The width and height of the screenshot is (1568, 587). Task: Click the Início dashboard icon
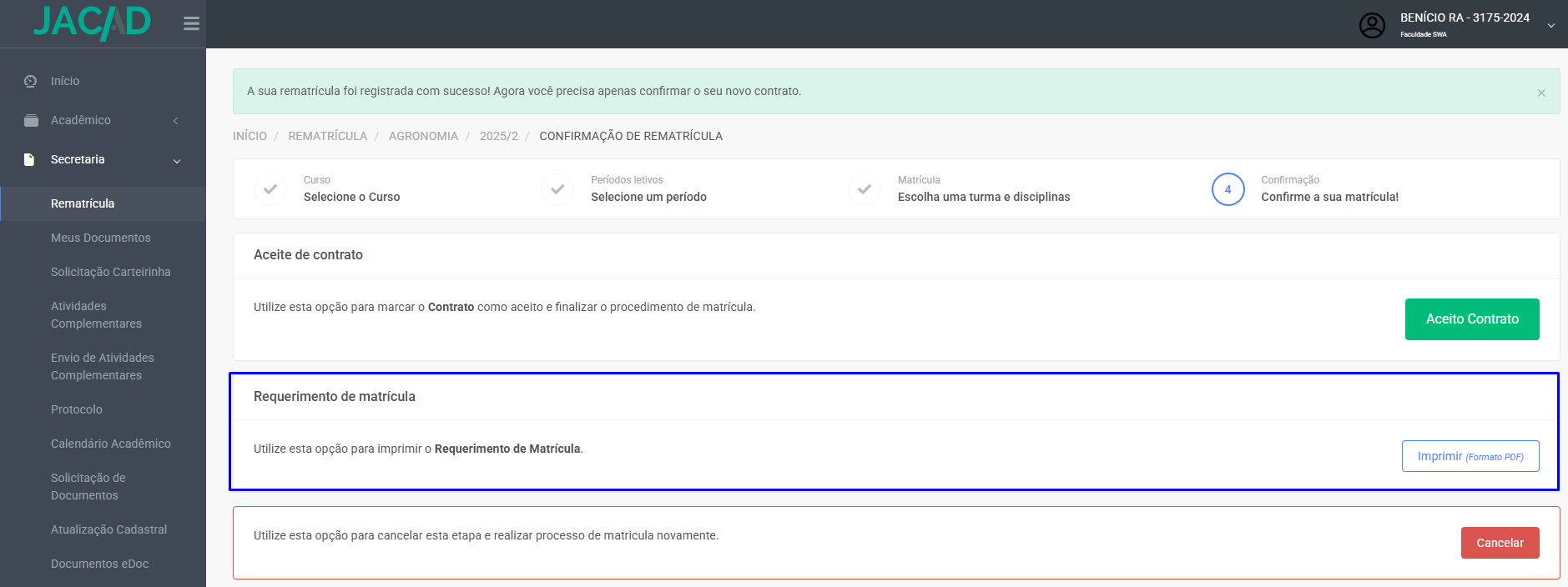(x=31, y=81)
